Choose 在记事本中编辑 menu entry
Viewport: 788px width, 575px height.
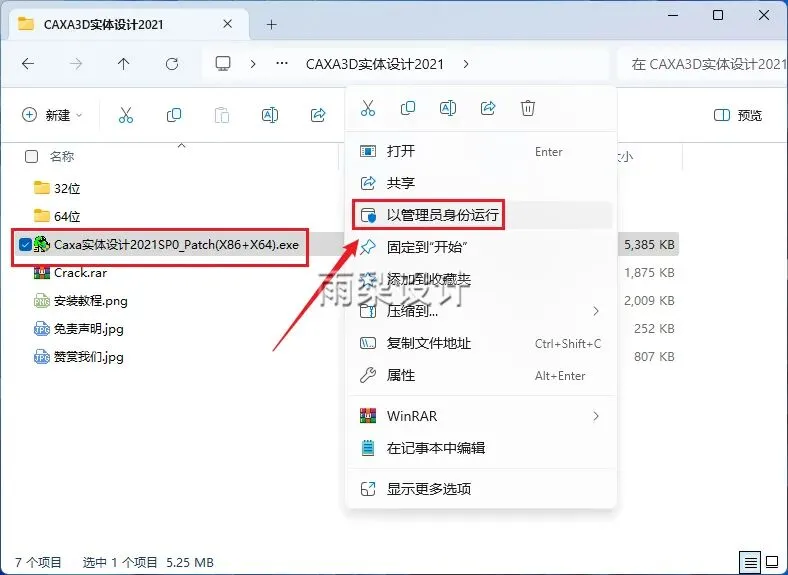481,448
